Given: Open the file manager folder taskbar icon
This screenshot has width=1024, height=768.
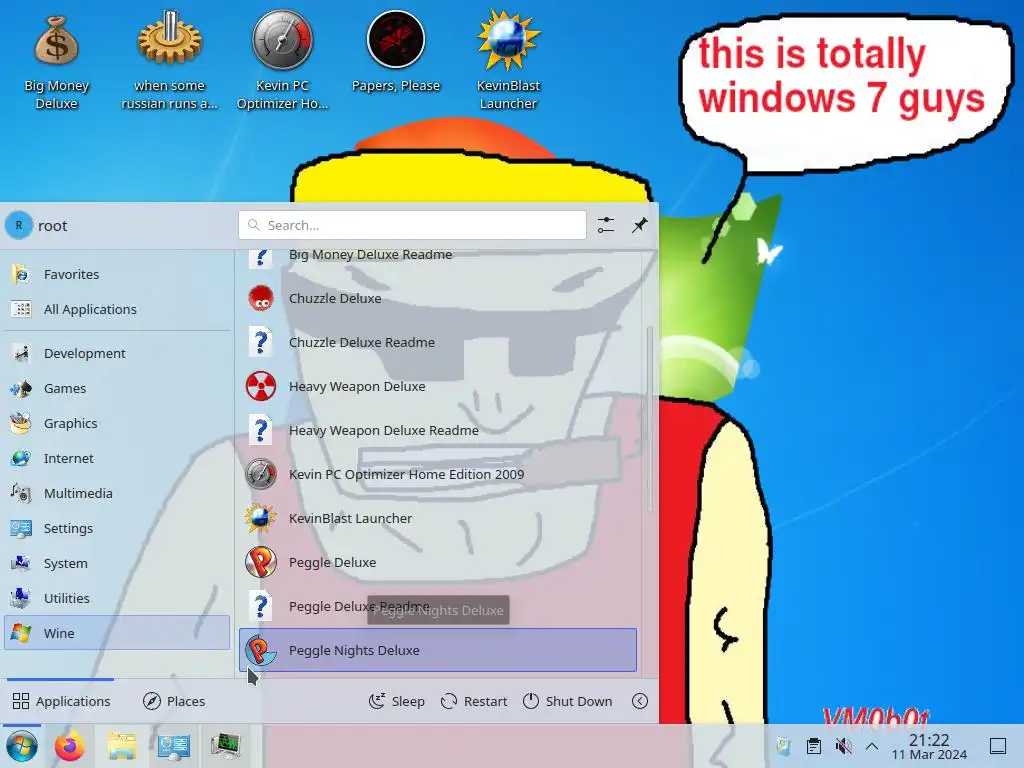Looking at the screenshot, I should pyautogui.click(x=121, y=746).
